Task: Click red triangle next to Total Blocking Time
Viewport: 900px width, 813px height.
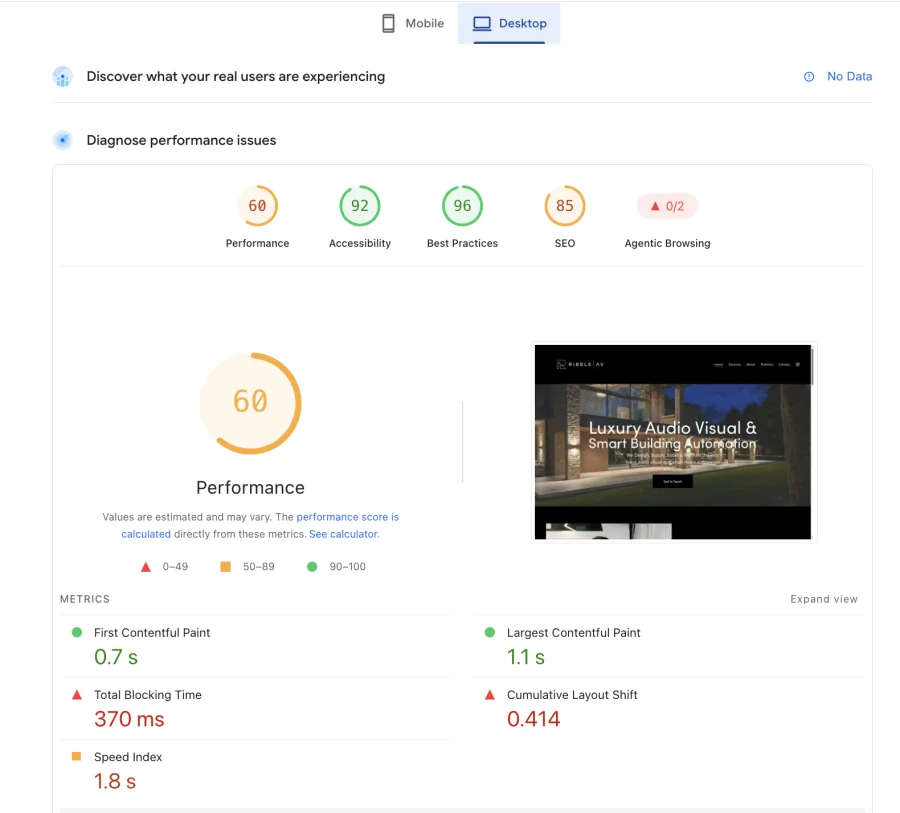Action: (x=77, y=695)
